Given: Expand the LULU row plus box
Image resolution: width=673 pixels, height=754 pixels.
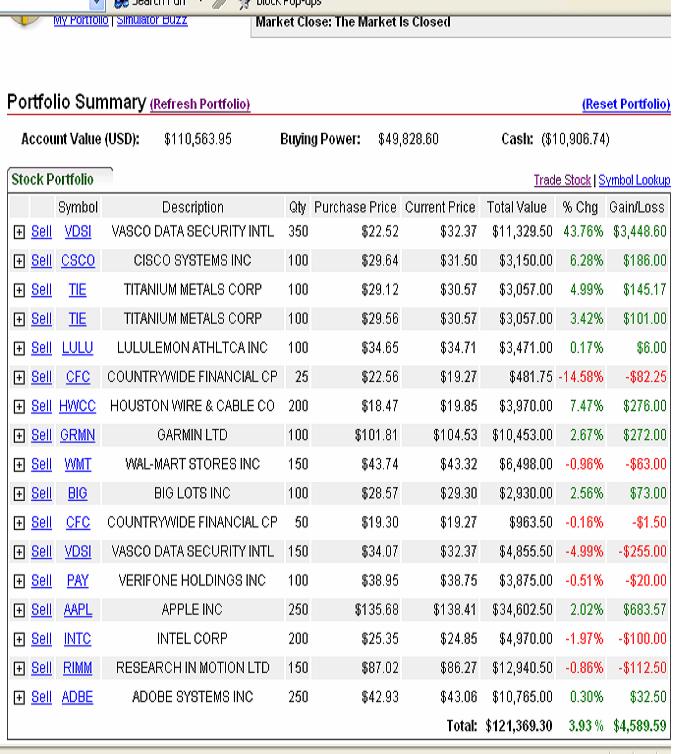Looking at the screenshot, I should tap(19, 348).
